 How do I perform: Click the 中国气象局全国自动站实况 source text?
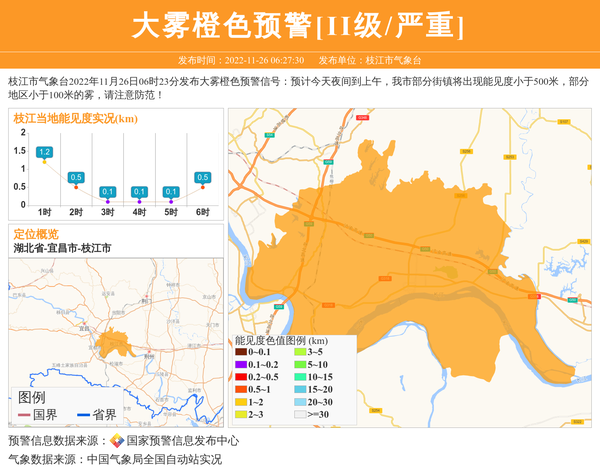coord(154,459)
